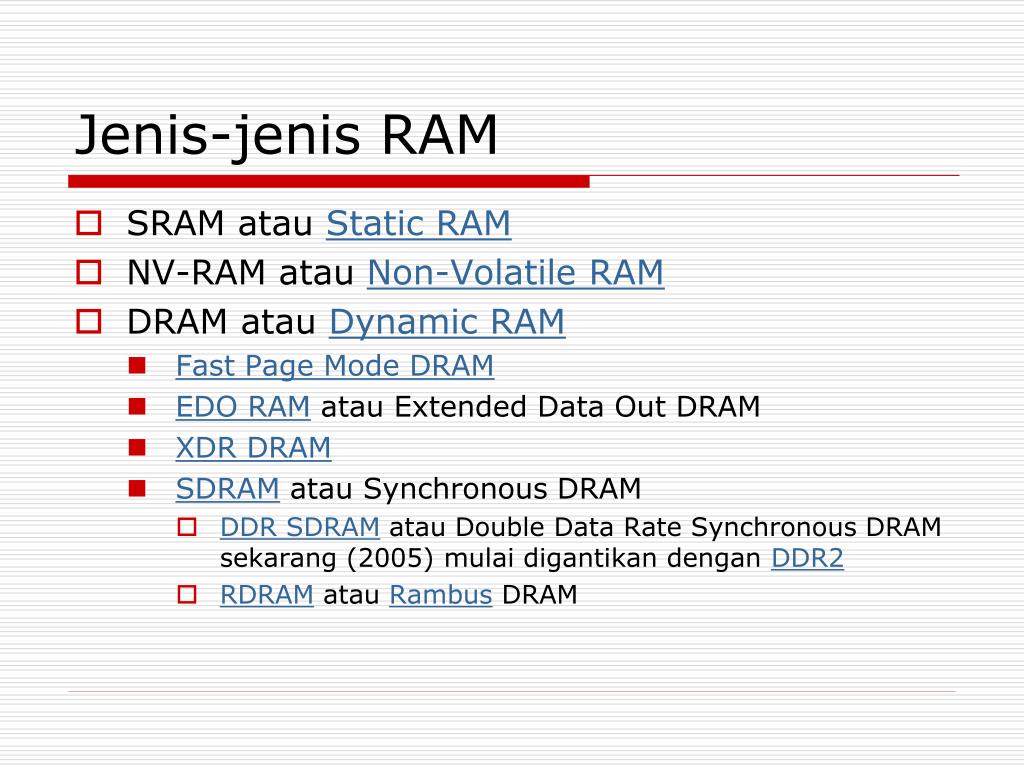This screenshot has width=1024, height=768.
Task: Click the SDRAM hyperlink
Action: (x=227, y=488)
